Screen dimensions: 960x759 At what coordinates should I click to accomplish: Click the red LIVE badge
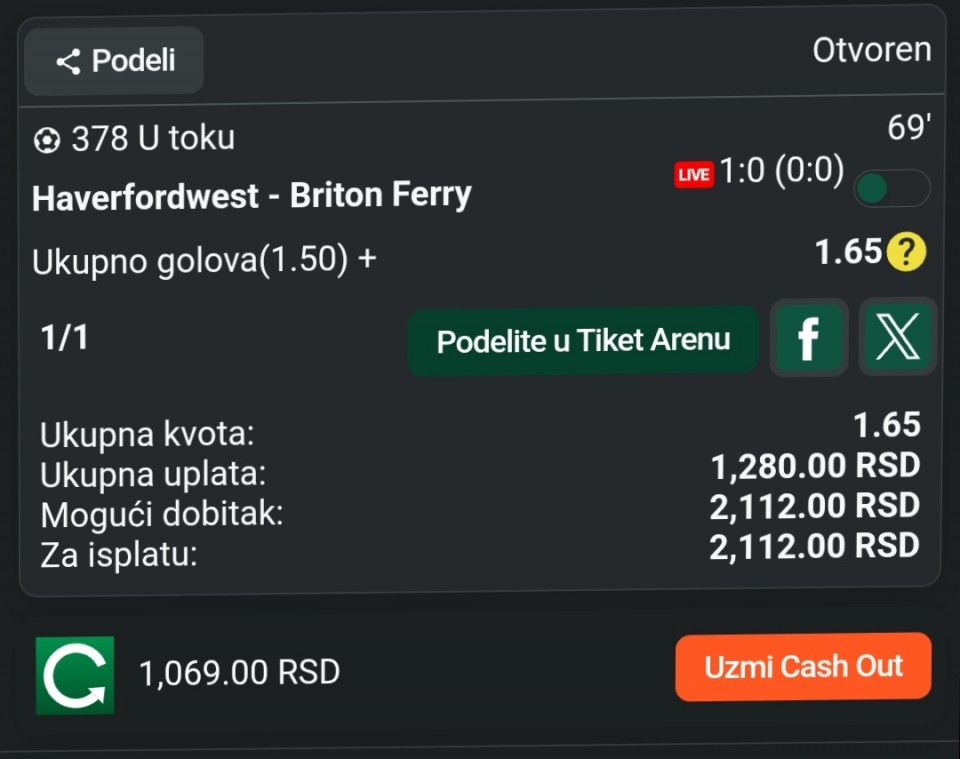tap(693, 175)
